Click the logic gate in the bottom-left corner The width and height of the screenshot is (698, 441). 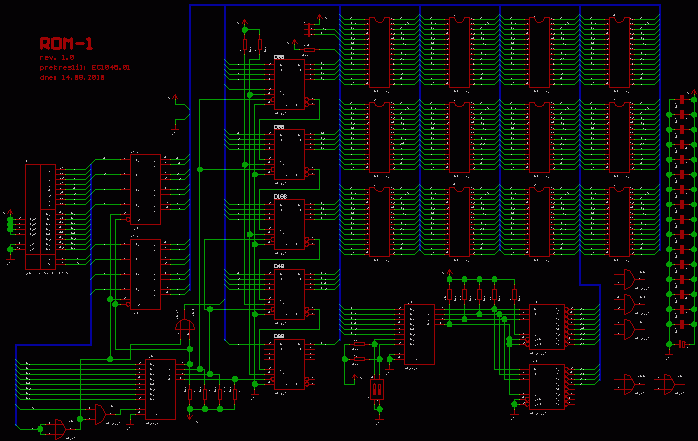[56, 429]
